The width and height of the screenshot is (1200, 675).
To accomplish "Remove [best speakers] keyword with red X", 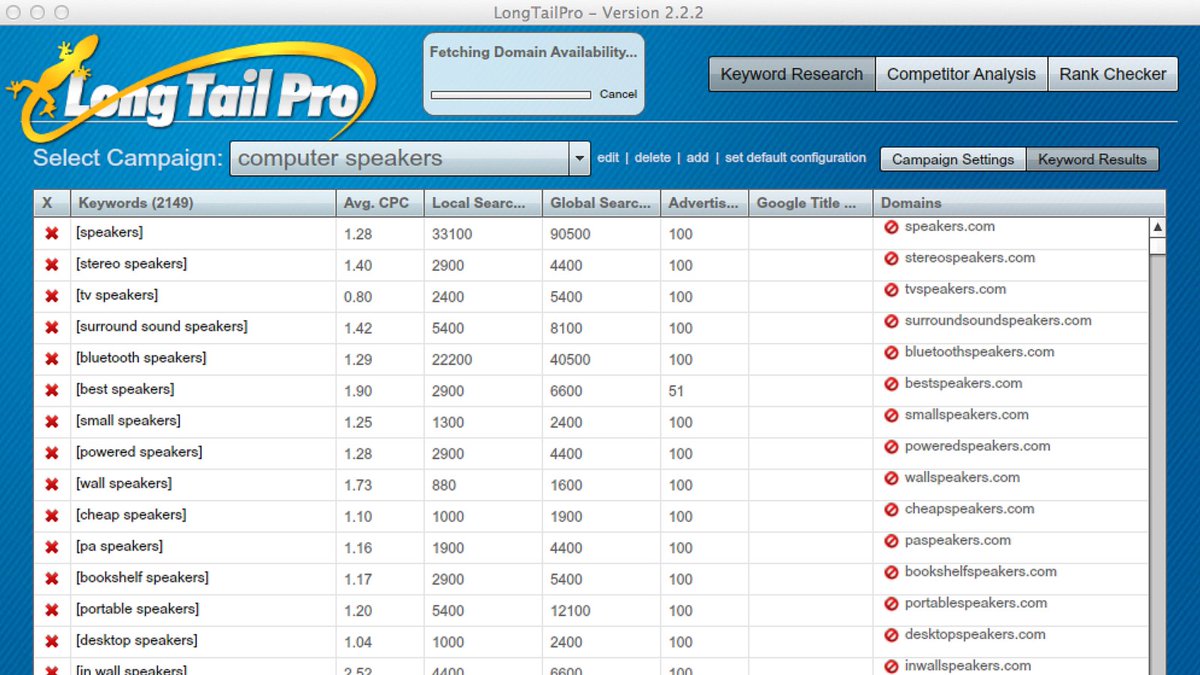I will pos(52,390).
